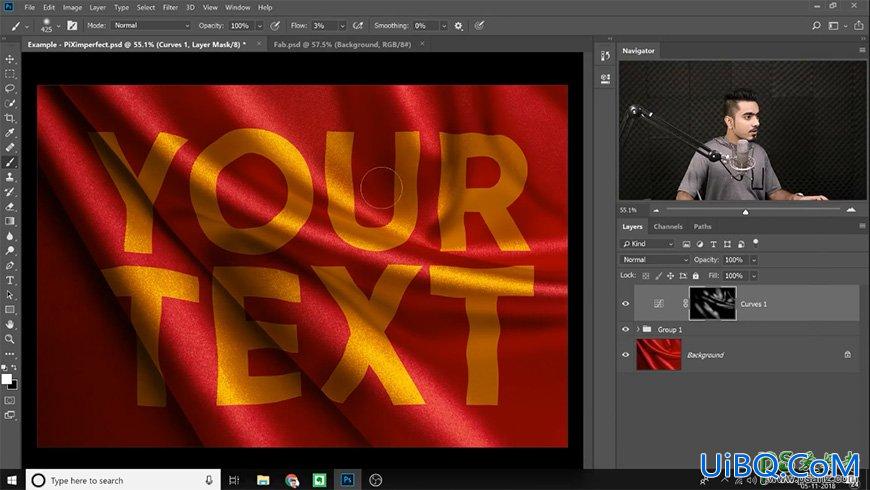Click Windows taskbar search box
870x490 pixels.
123,480
